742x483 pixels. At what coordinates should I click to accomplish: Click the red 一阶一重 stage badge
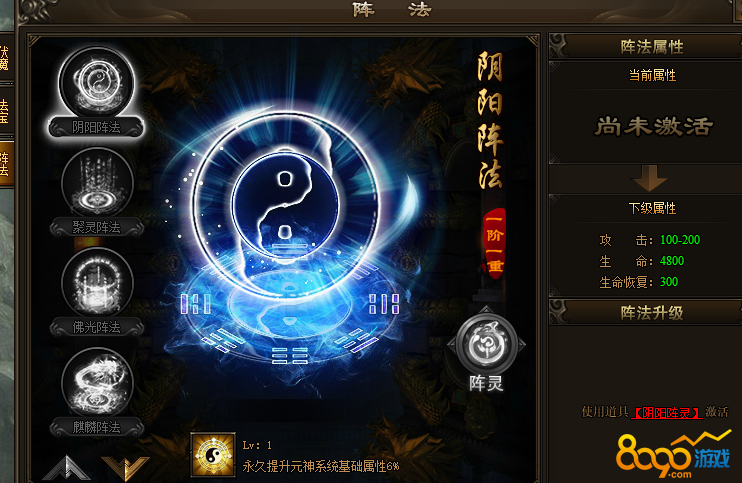click(494, 244)
